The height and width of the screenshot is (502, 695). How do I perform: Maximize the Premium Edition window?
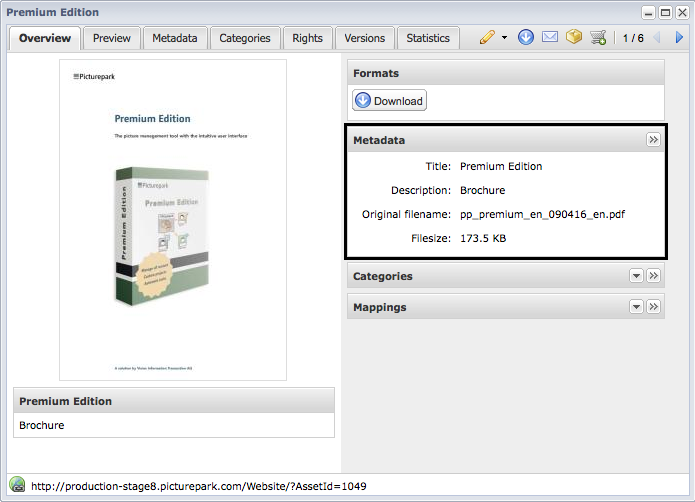(665, 12)
